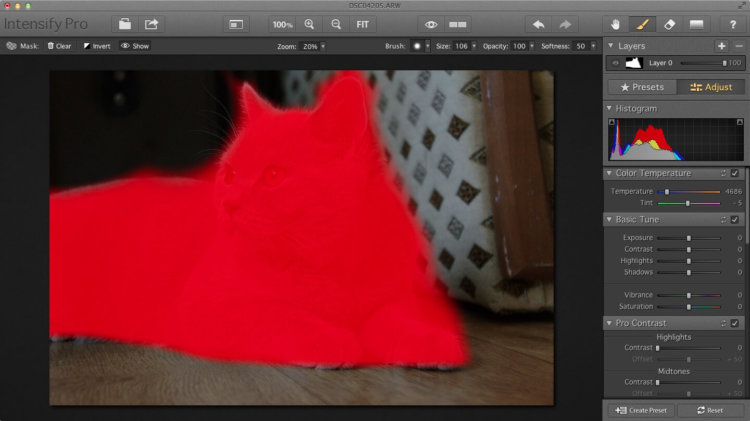The height and width of the screenshot is (421, 750).
Task: Reset Basic Tune section icon
Action: click(x=723, y=220)
